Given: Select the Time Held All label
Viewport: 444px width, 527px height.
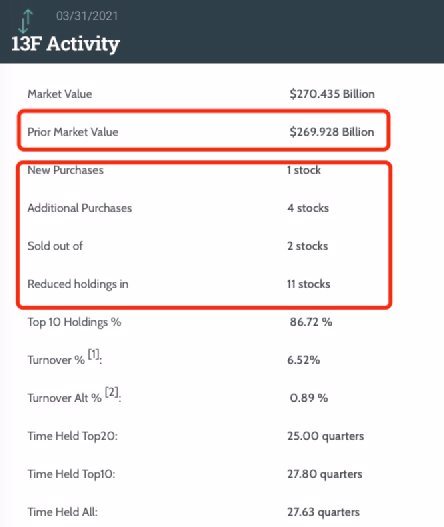Looking at the screenshot, I should [x=63, y=512].
